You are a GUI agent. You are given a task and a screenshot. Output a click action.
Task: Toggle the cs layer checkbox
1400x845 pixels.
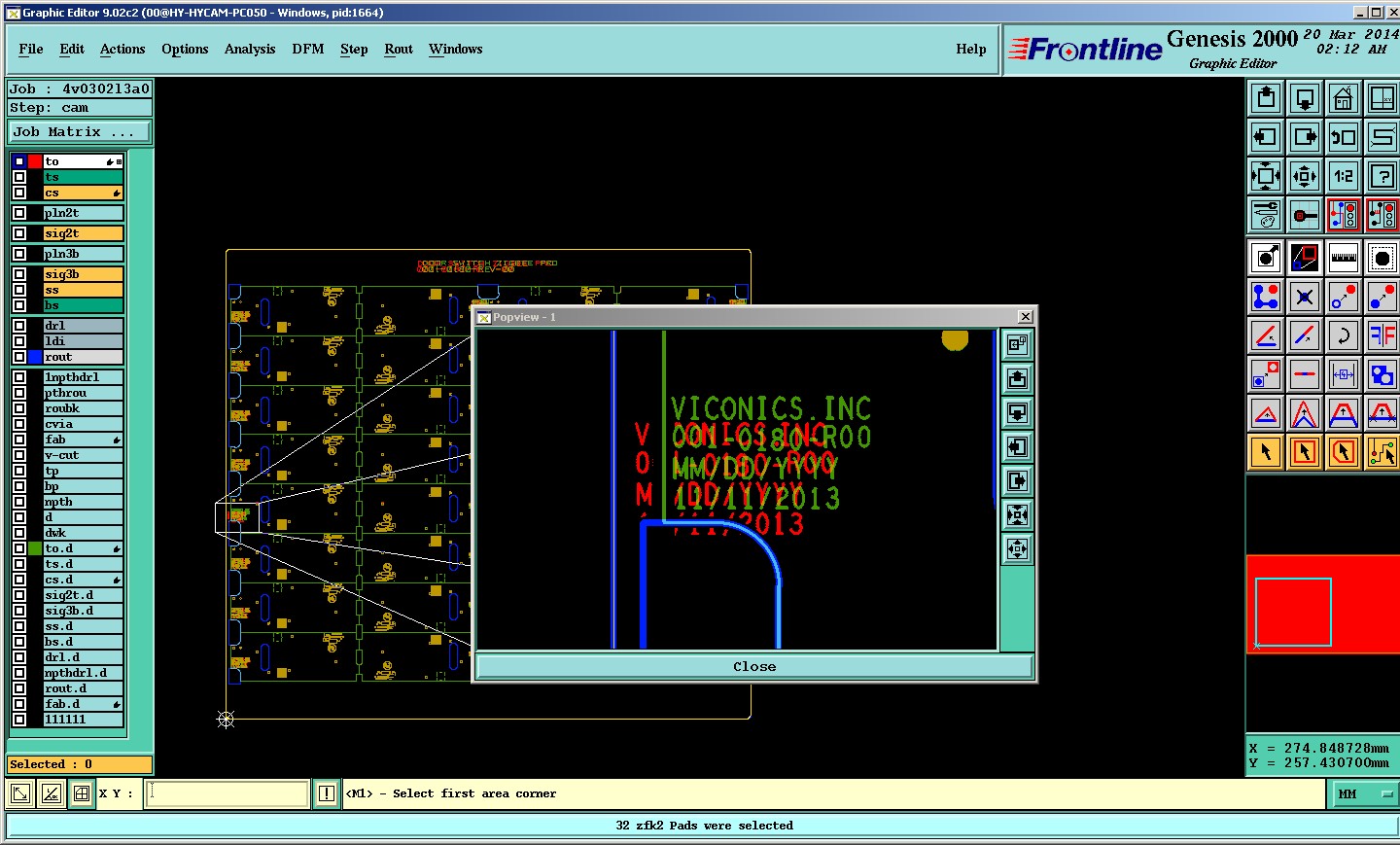tap(19, 193)
